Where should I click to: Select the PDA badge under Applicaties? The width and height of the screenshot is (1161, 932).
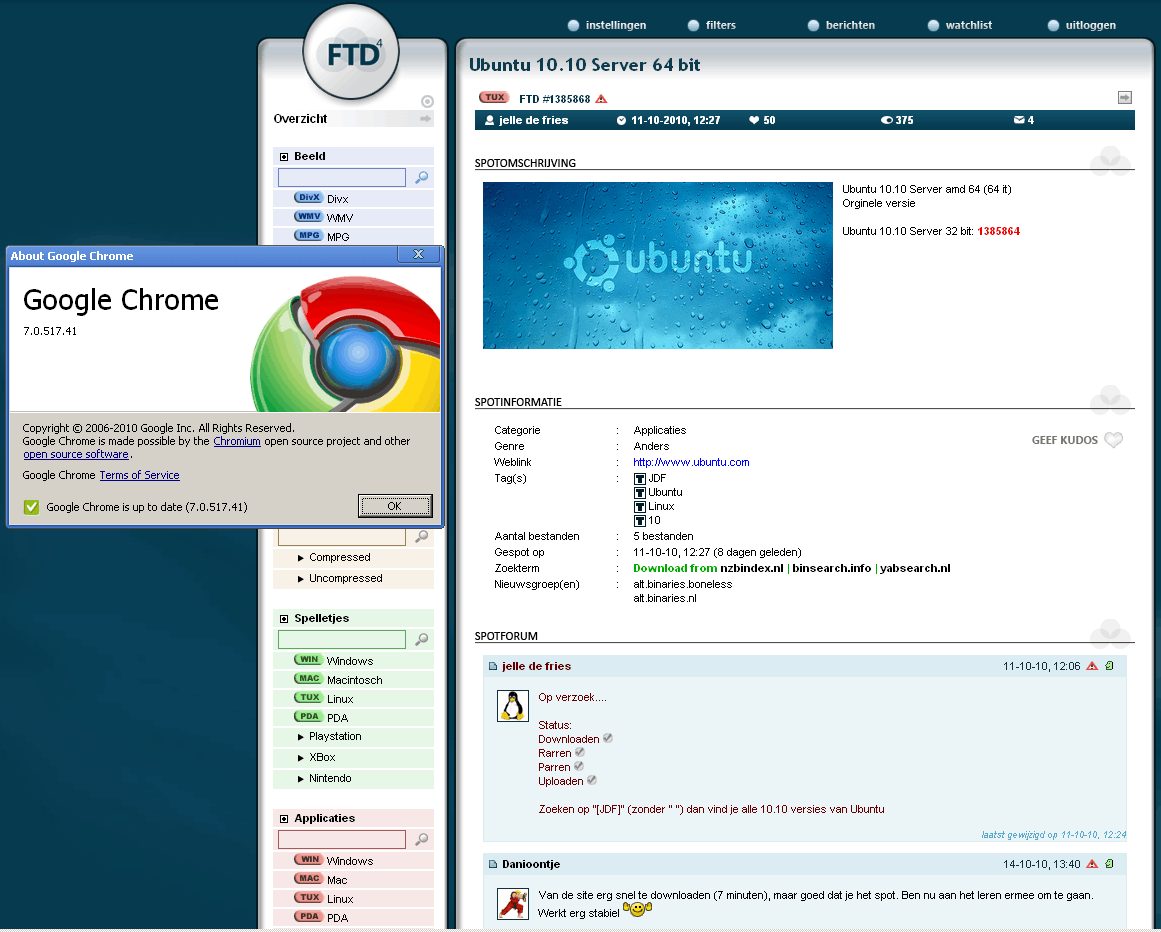pyautogui.click(x=309, y=916)
